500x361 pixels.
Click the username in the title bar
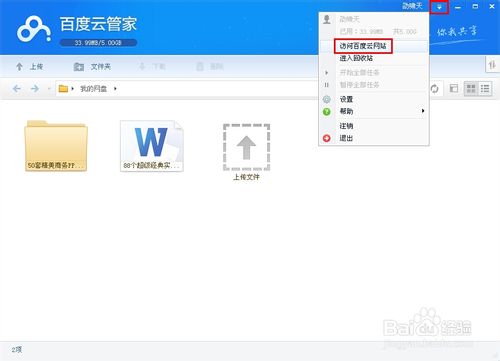(412, 6)
